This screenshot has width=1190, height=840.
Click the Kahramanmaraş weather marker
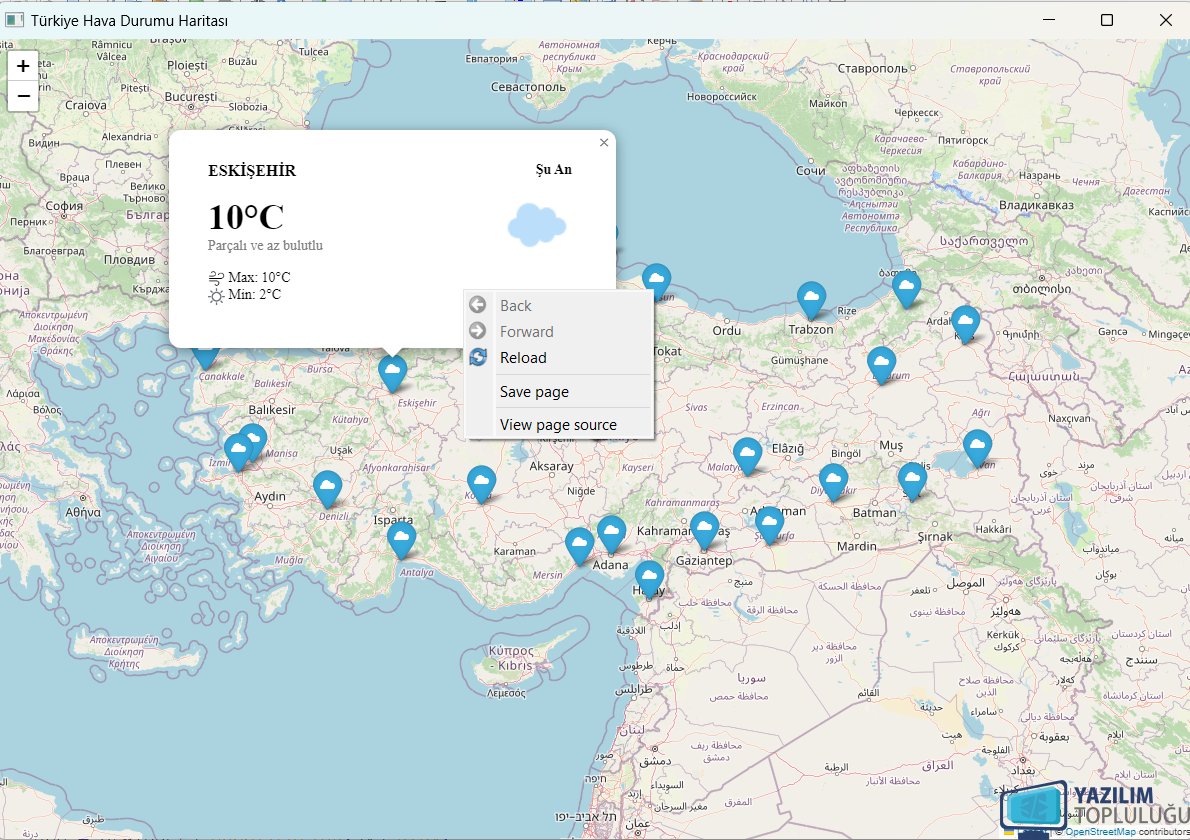click(704, 530)
